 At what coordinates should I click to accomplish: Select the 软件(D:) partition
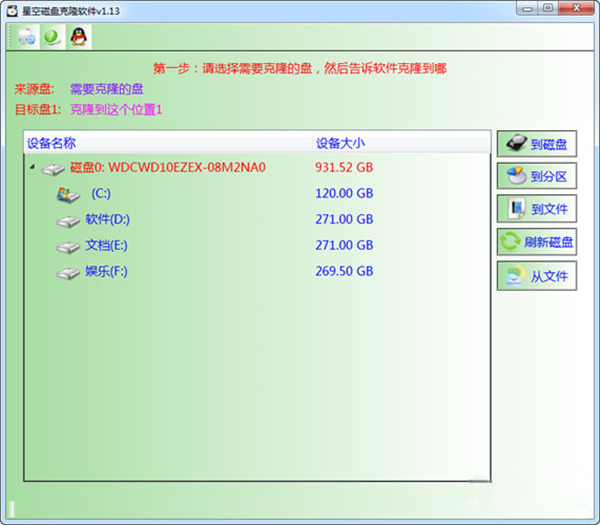(x=107, y=219)
